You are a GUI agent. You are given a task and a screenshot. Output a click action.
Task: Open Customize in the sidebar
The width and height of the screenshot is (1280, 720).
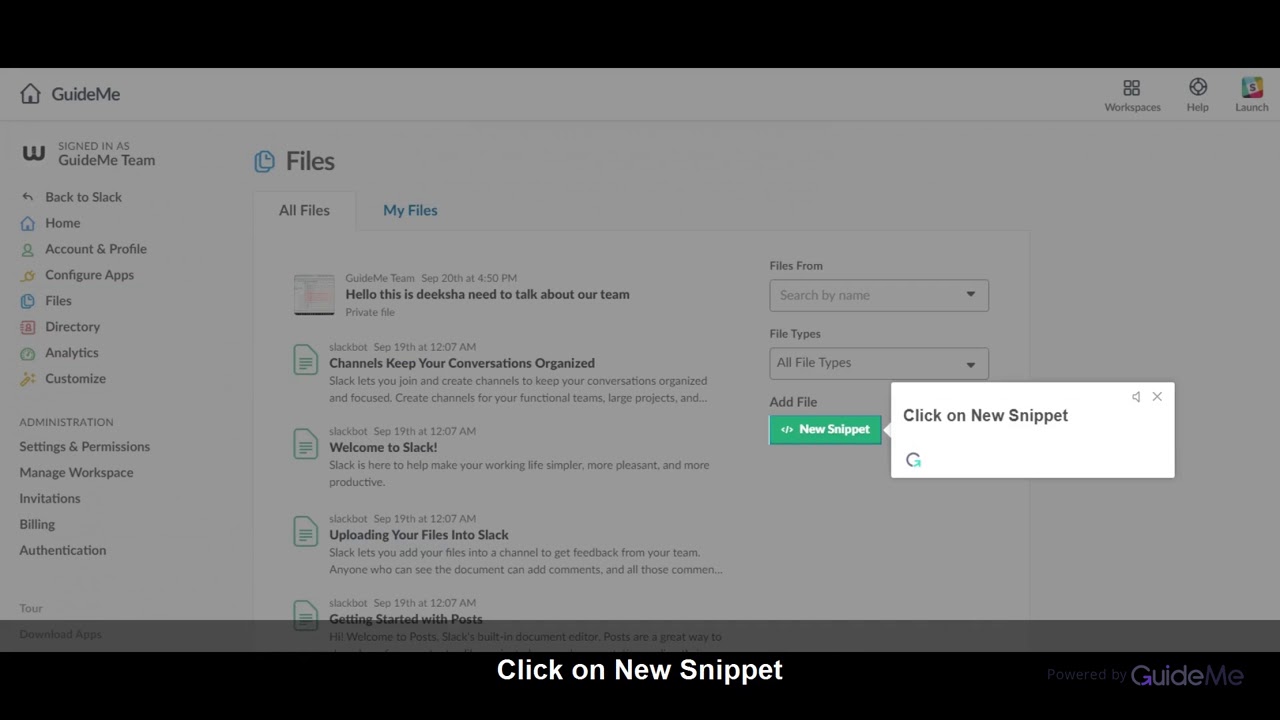(x=75, y=379)
